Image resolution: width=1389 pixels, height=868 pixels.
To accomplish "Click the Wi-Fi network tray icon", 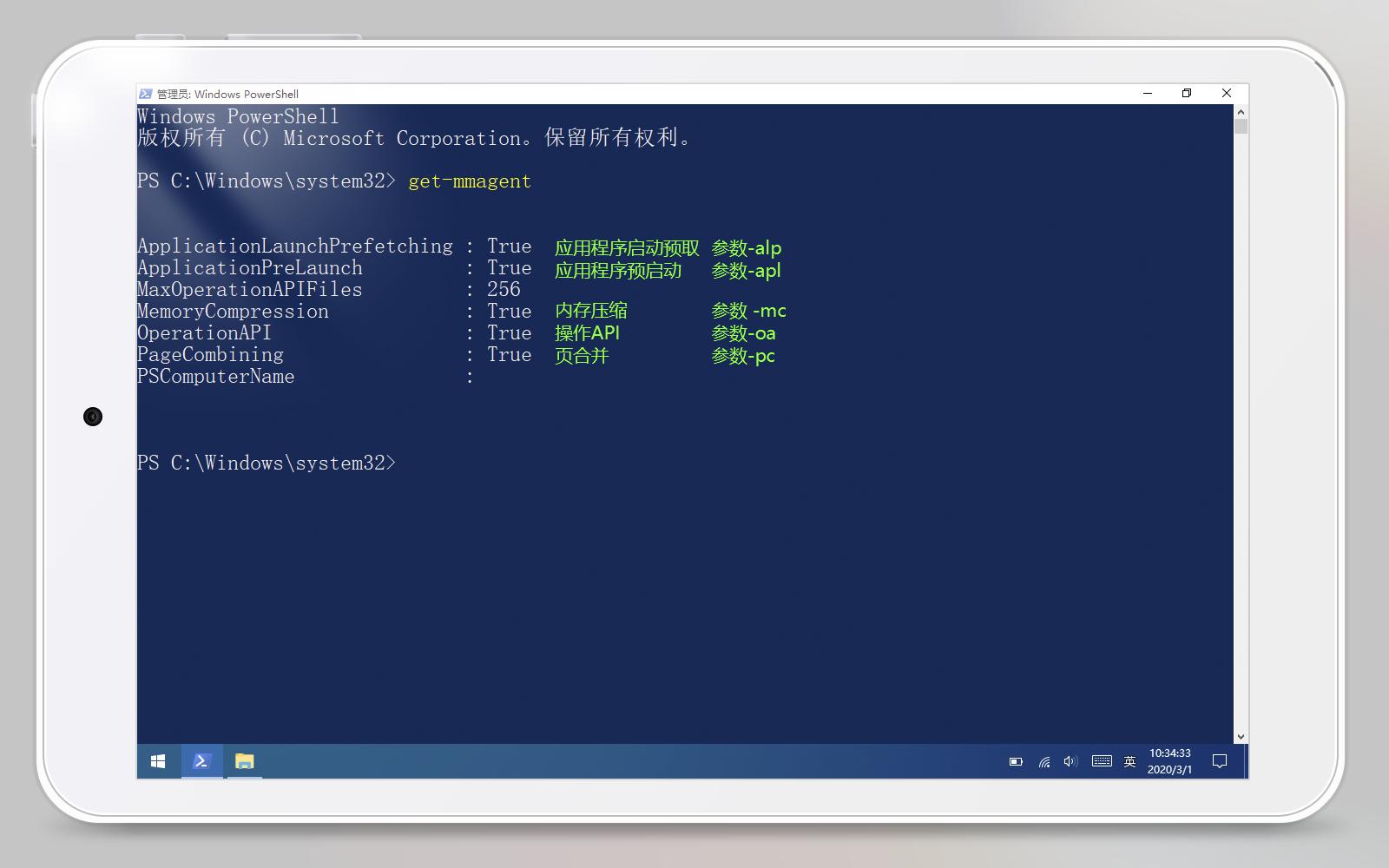I will pyautogui.click(x=1043, y=760).
